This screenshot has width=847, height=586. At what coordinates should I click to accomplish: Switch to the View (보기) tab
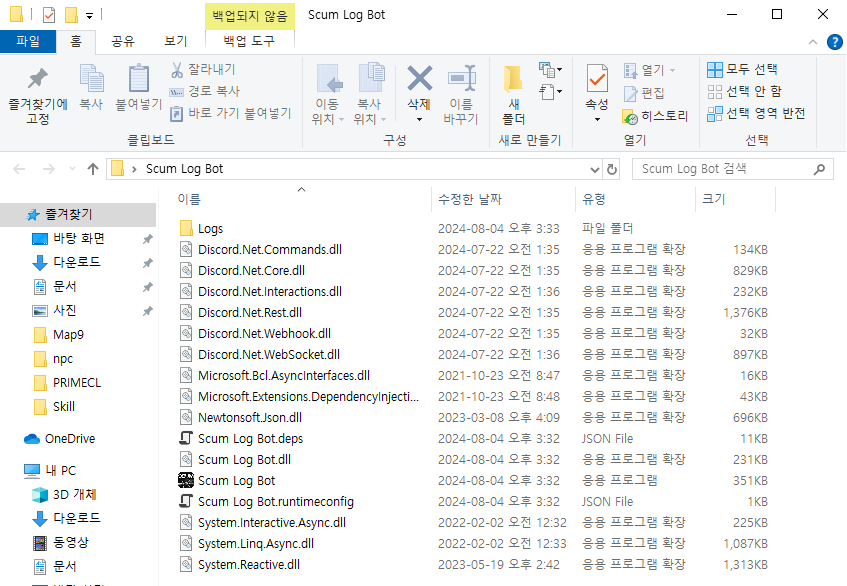176,41
